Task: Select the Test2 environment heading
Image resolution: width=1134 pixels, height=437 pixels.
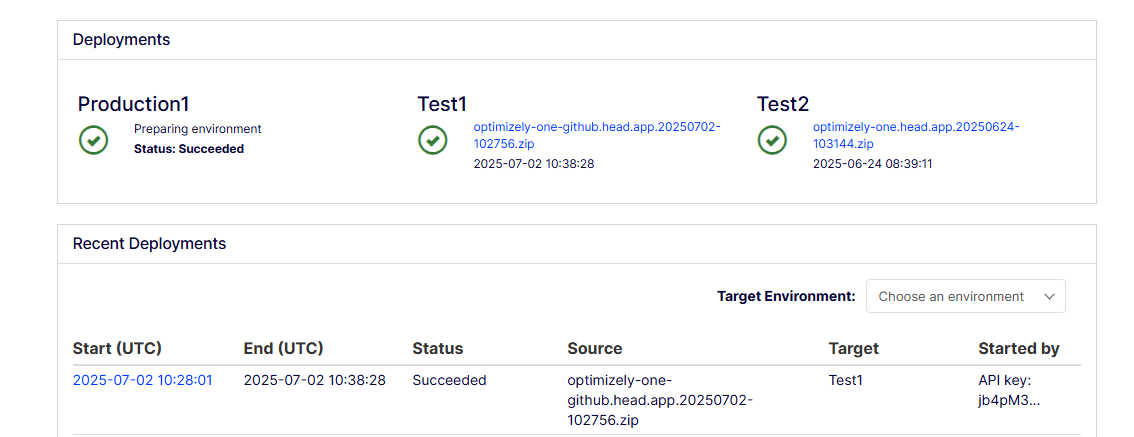Action: [783, 104]
